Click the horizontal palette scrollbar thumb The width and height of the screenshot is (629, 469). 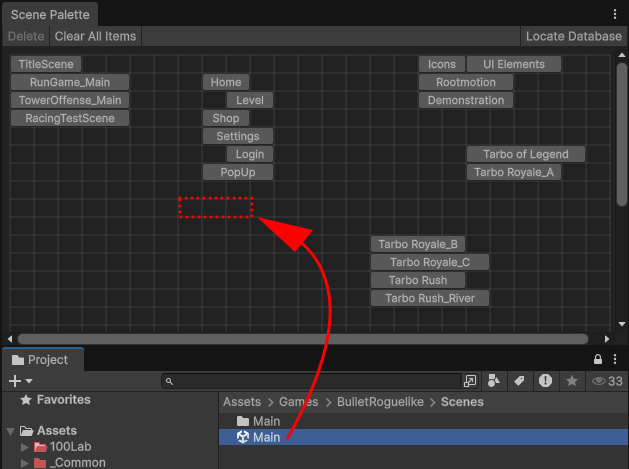click(x=303, y=339)
